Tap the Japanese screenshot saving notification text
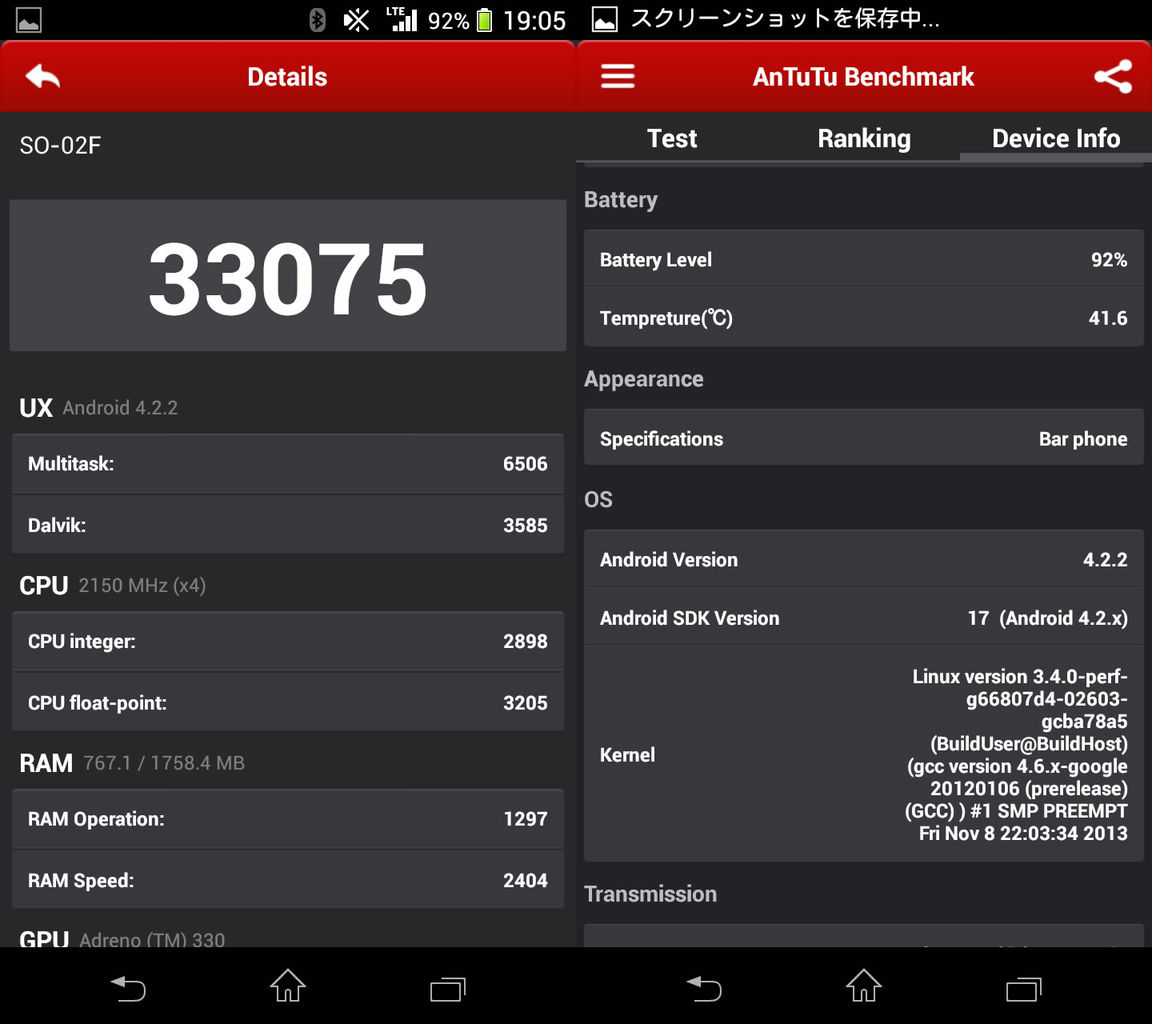This screenshot has width=1152, height=1024. pos(785,18)
